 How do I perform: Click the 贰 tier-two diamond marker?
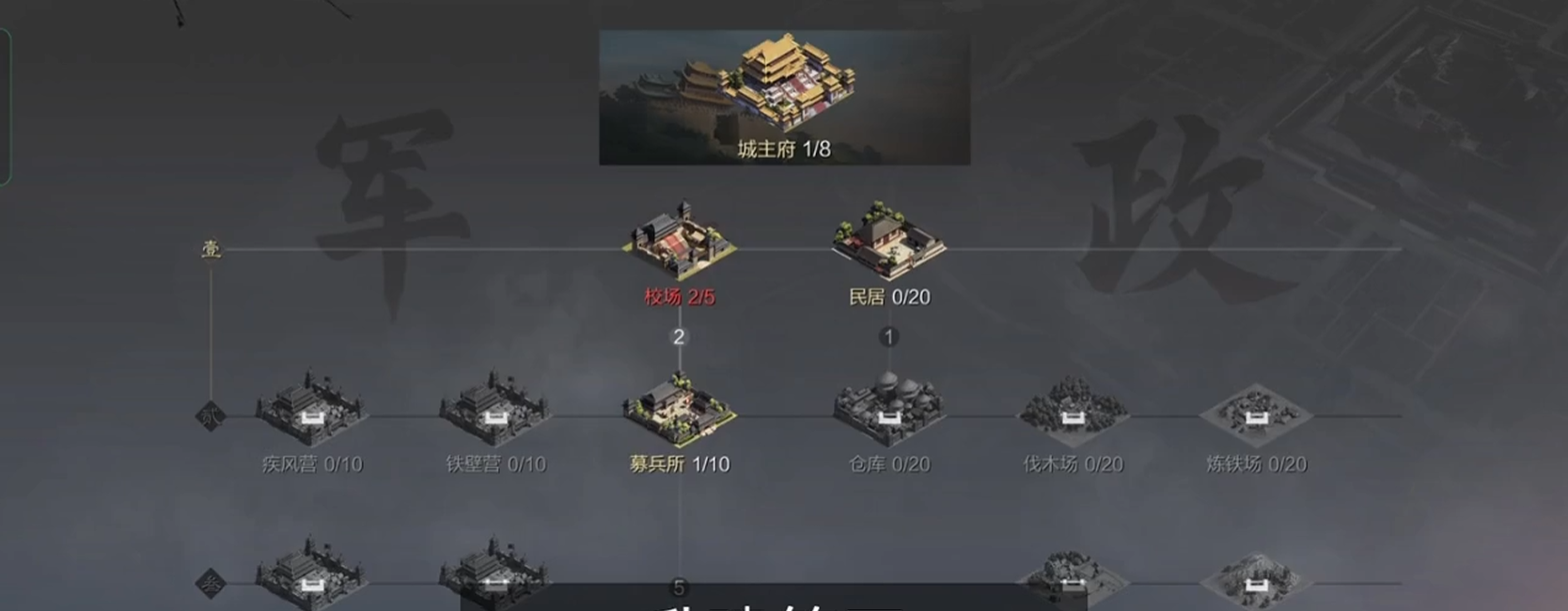[x=211, y=415]
